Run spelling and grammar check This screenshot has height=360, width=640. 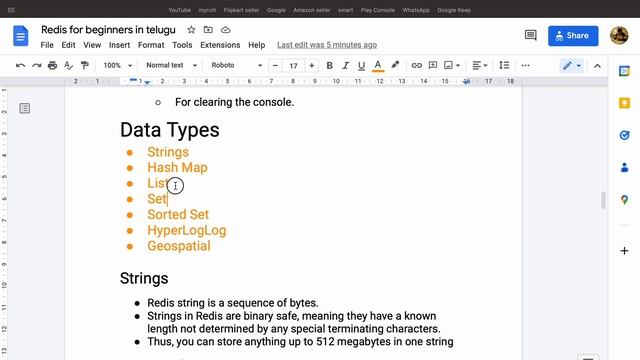69,65
